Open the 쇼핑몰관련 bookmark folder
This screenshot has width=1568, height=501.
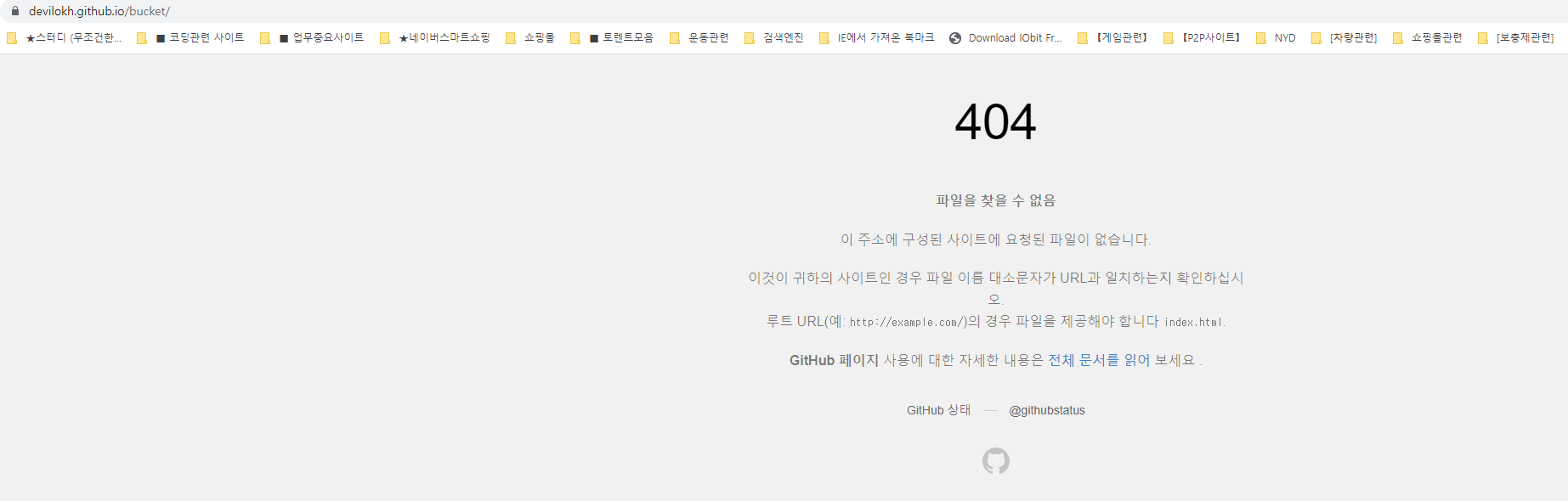point(1428,38)
